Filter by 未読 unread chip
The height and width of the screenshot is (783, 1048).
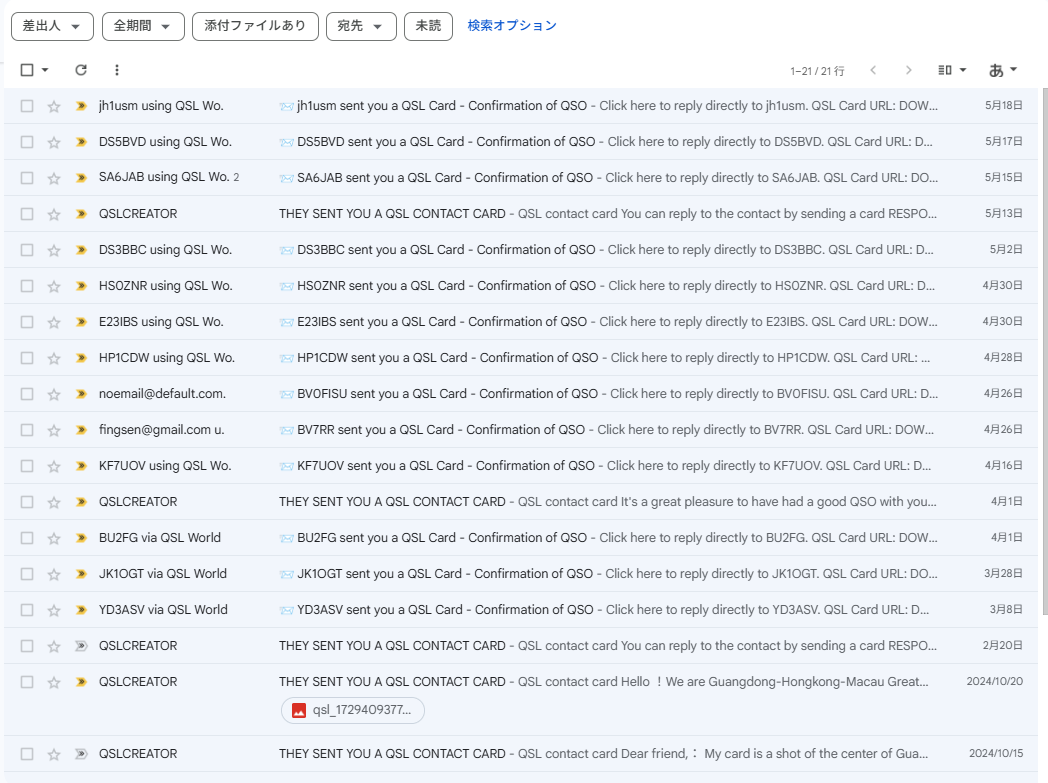point(428,26)
